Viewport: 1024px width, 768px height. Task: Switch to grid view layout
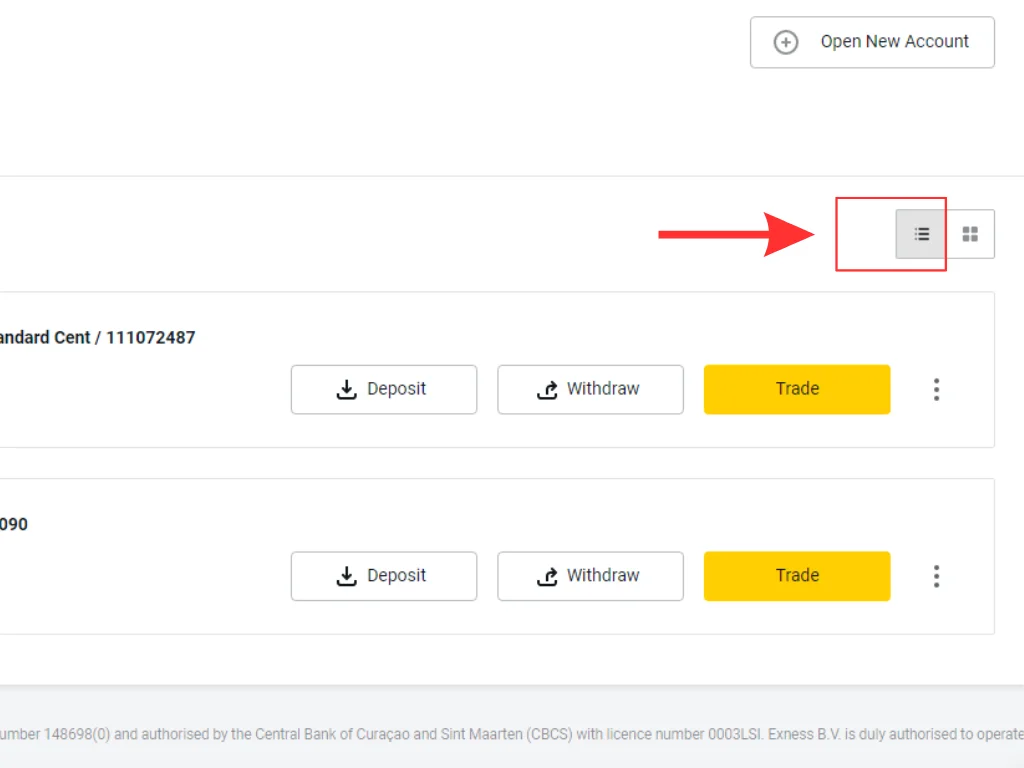click(970, 234)
